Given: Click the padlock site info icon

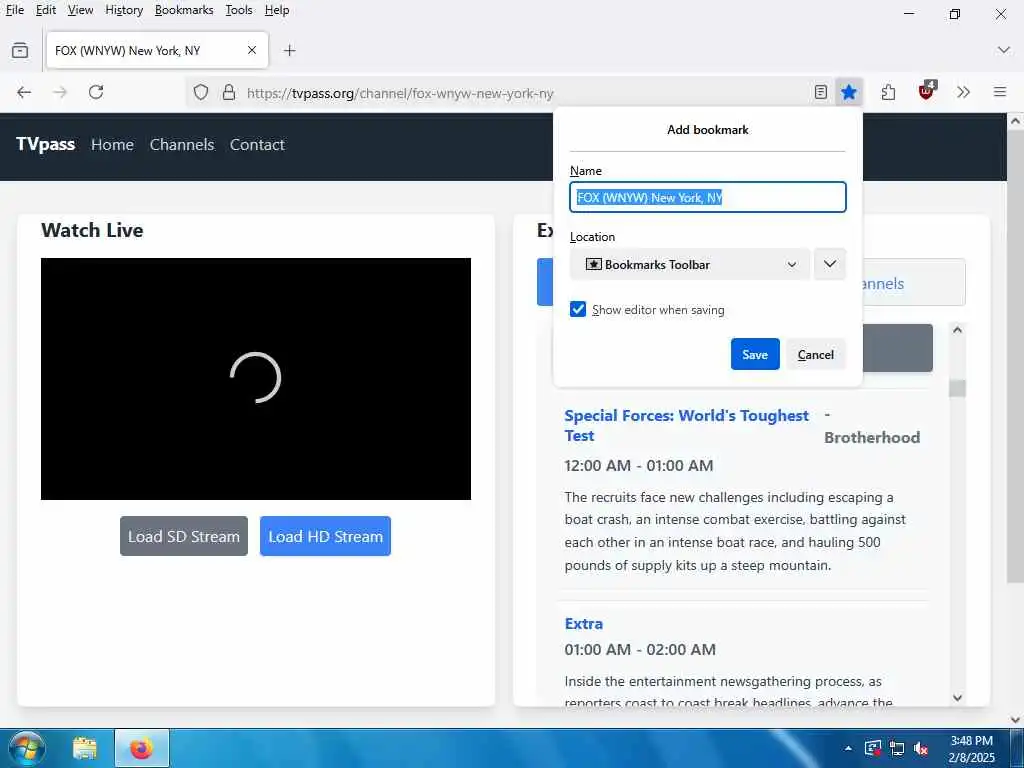Looking at the screenshot, I should tap(229, 92).
